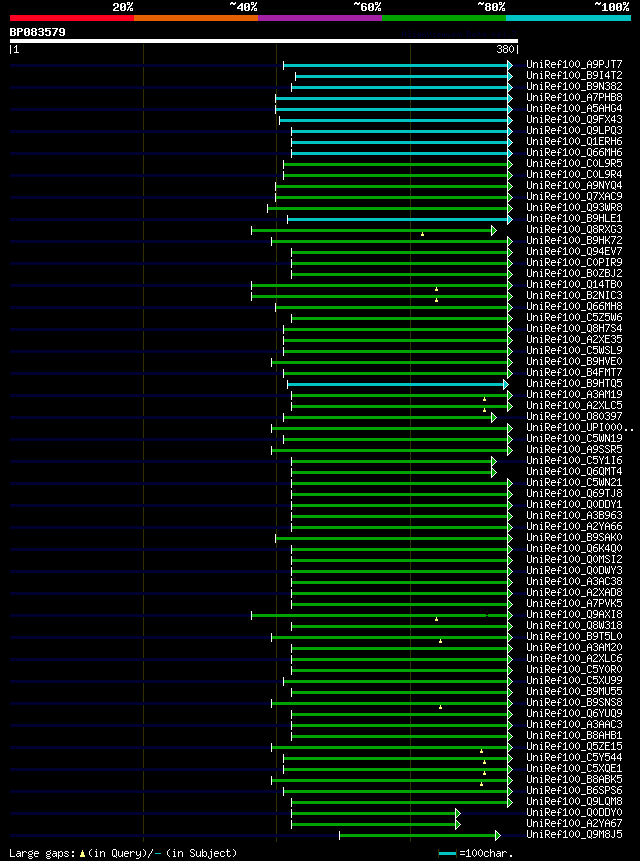Viewport: 640px width, 861px height.
Task: Click the purple ~60% identity legend segment
Action: coord(320,18)
